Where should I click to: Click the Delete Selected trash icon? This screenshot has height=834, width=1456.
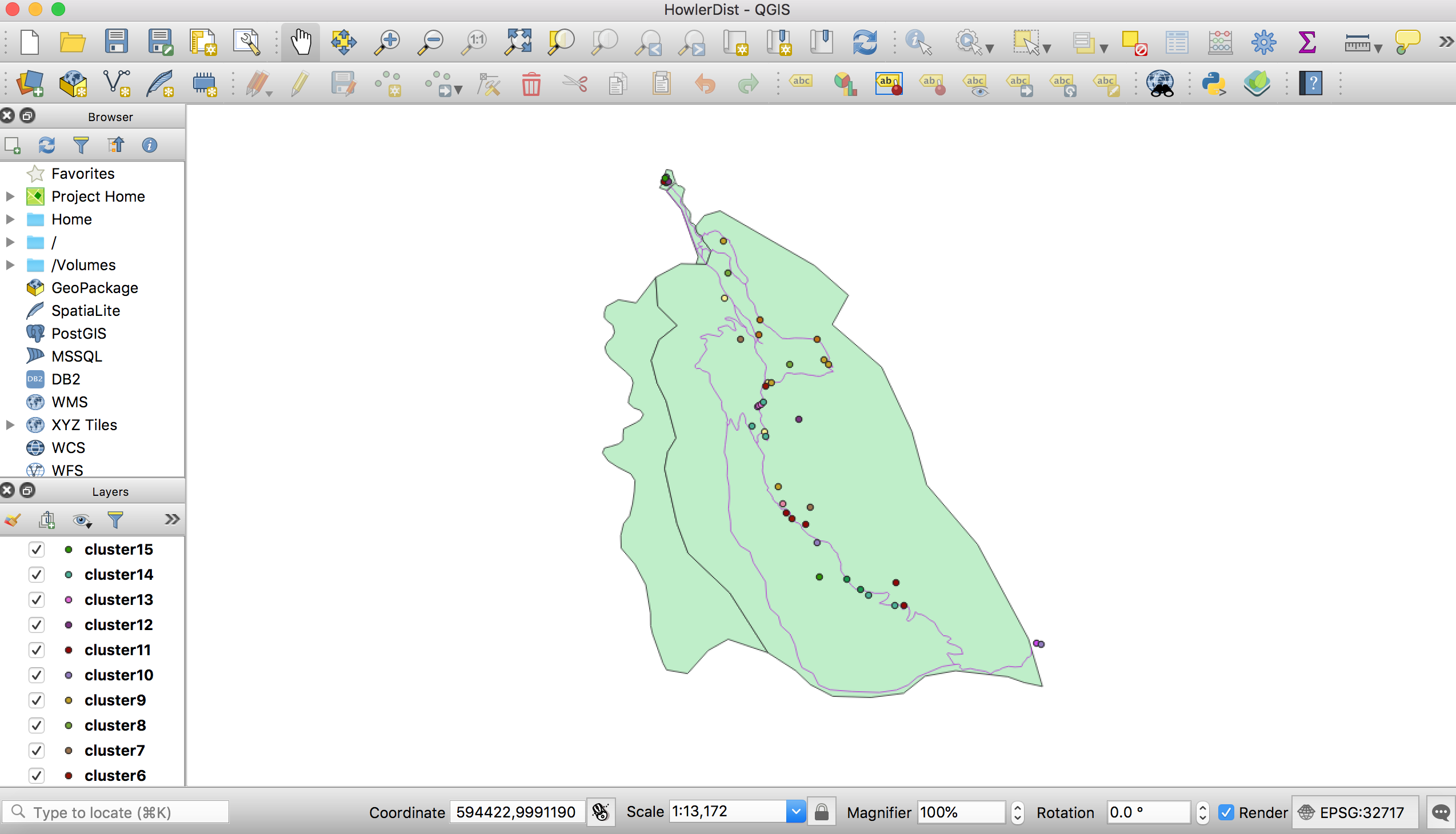(531, 83)
